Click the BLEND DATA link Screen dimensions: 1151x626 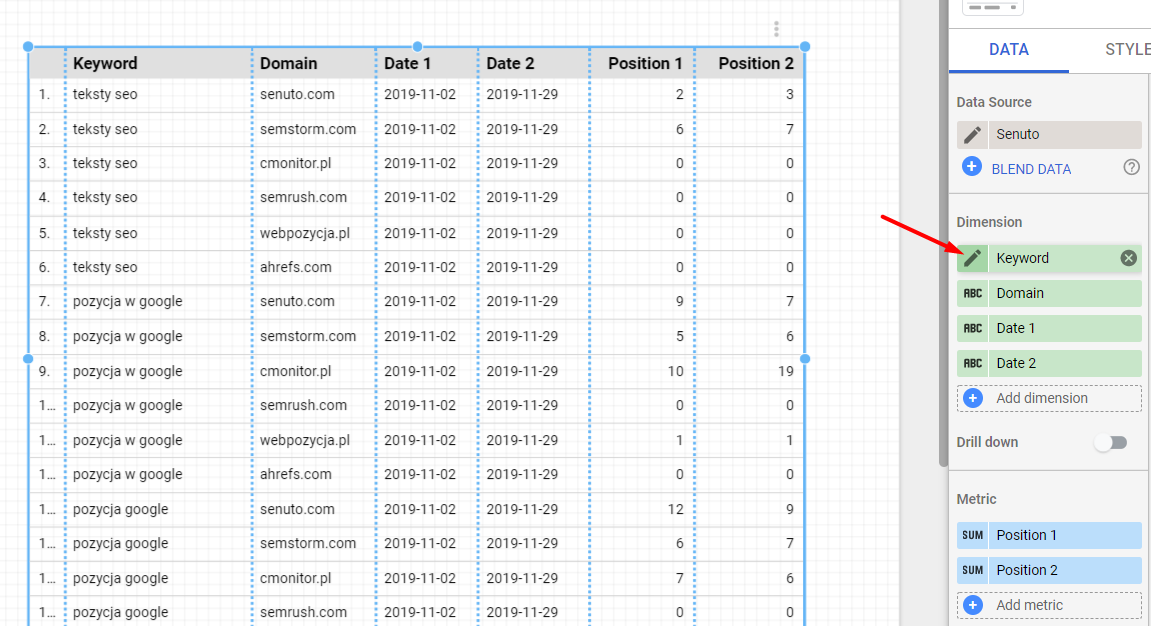click(1031, 169)
